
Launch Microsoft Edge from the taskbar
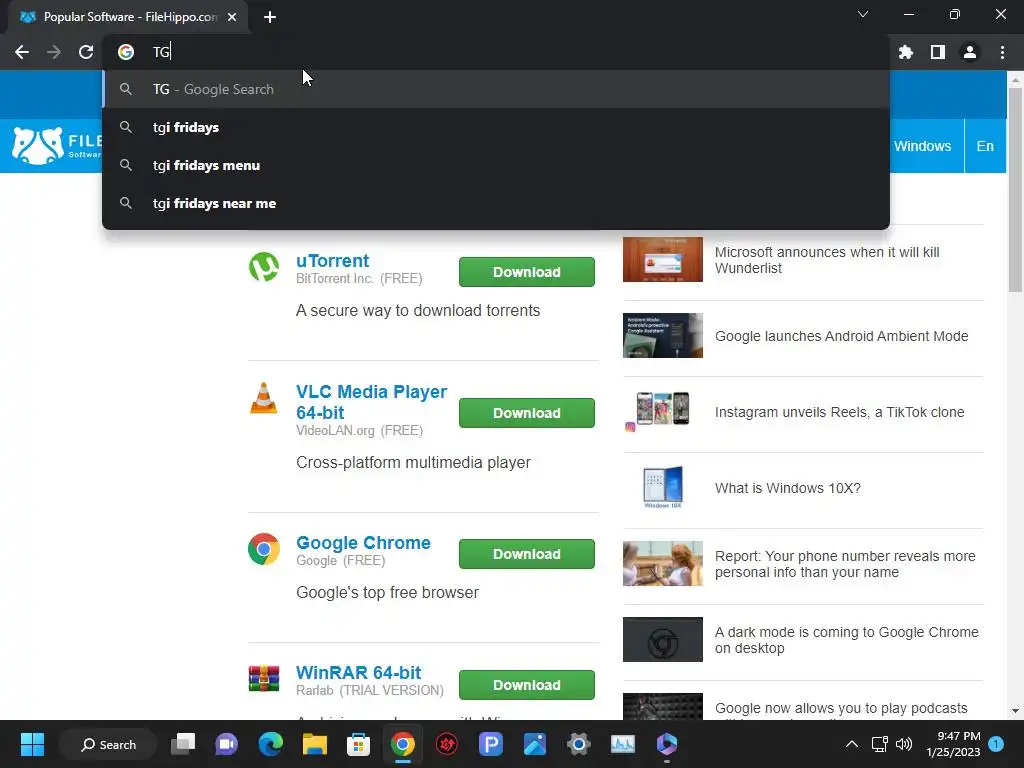pyautogui.click(x=270, y=744)
